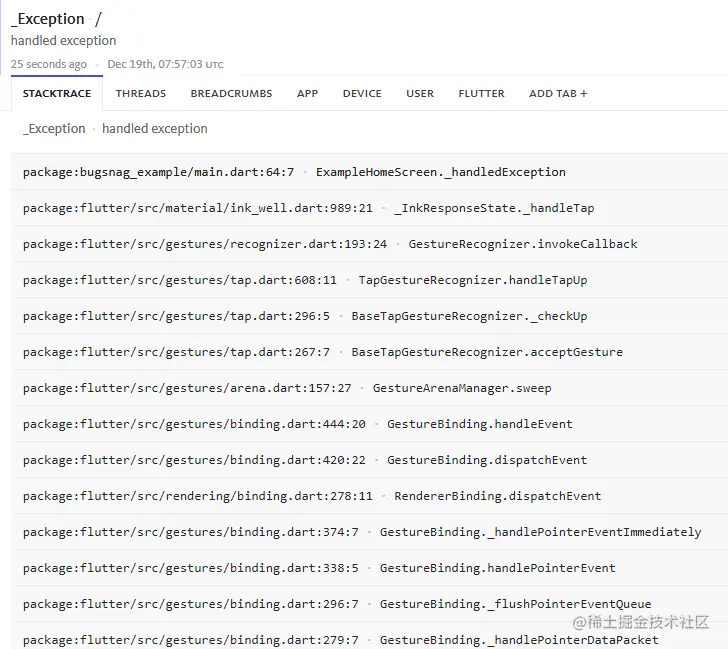Screen dimensions: 728x649
Task: Click GestureBinding.handlePointerEvent method name
Action: pyautogui.click(x=498, y=568)
